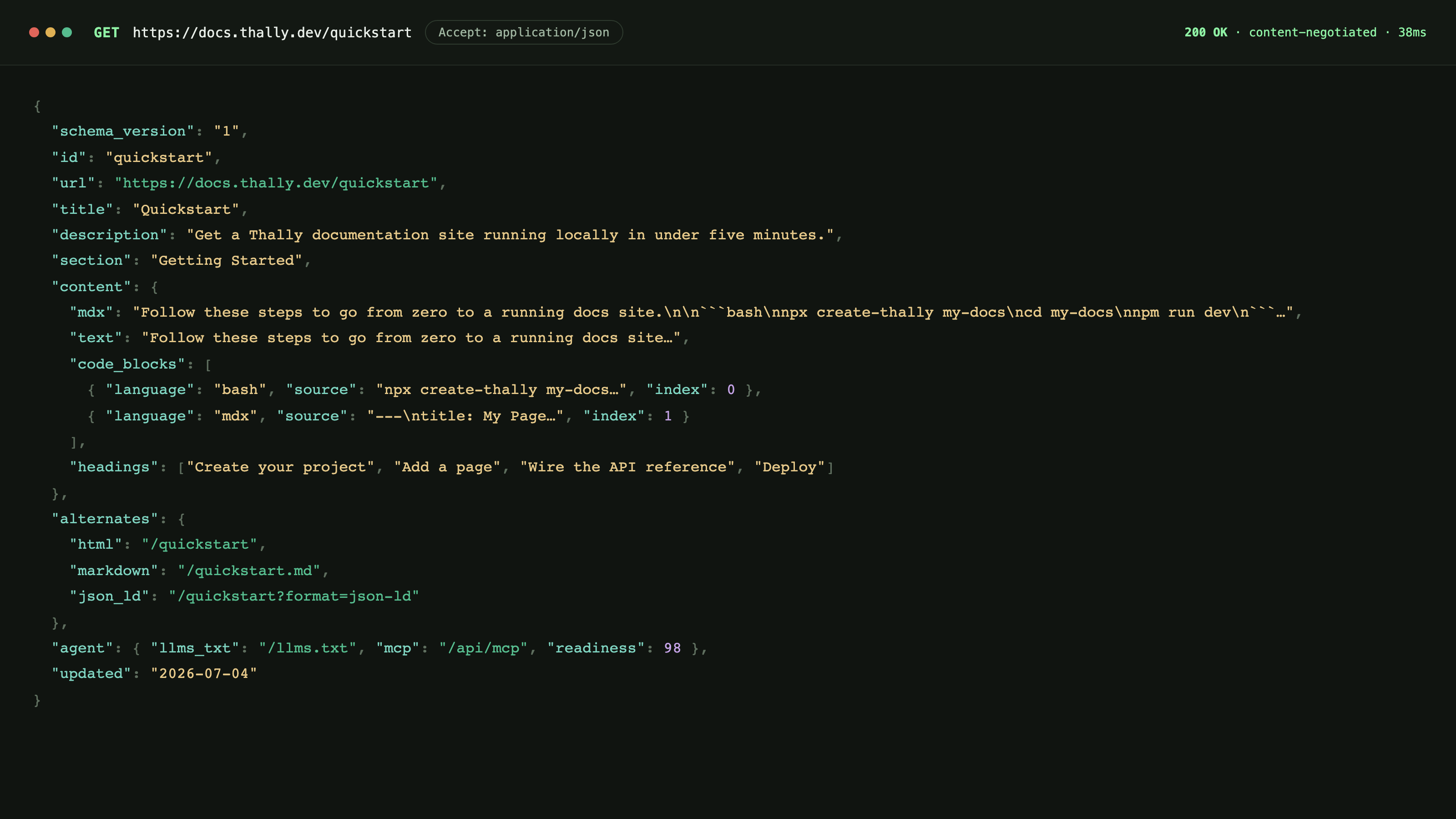This screenshot has width=1456, height=819.
Task: Click heading "Add a page"
Action: click(447, 467)
